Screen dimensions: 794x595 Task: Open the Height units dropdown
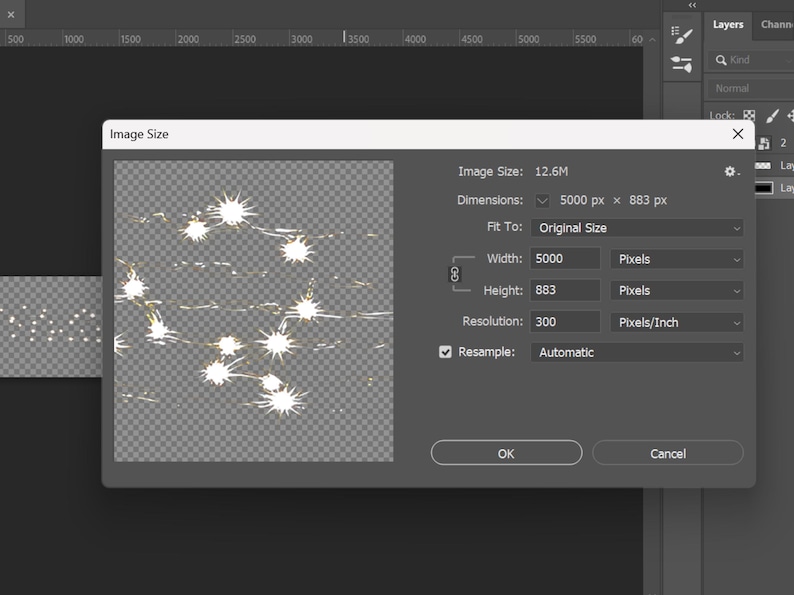click(677, 291)
